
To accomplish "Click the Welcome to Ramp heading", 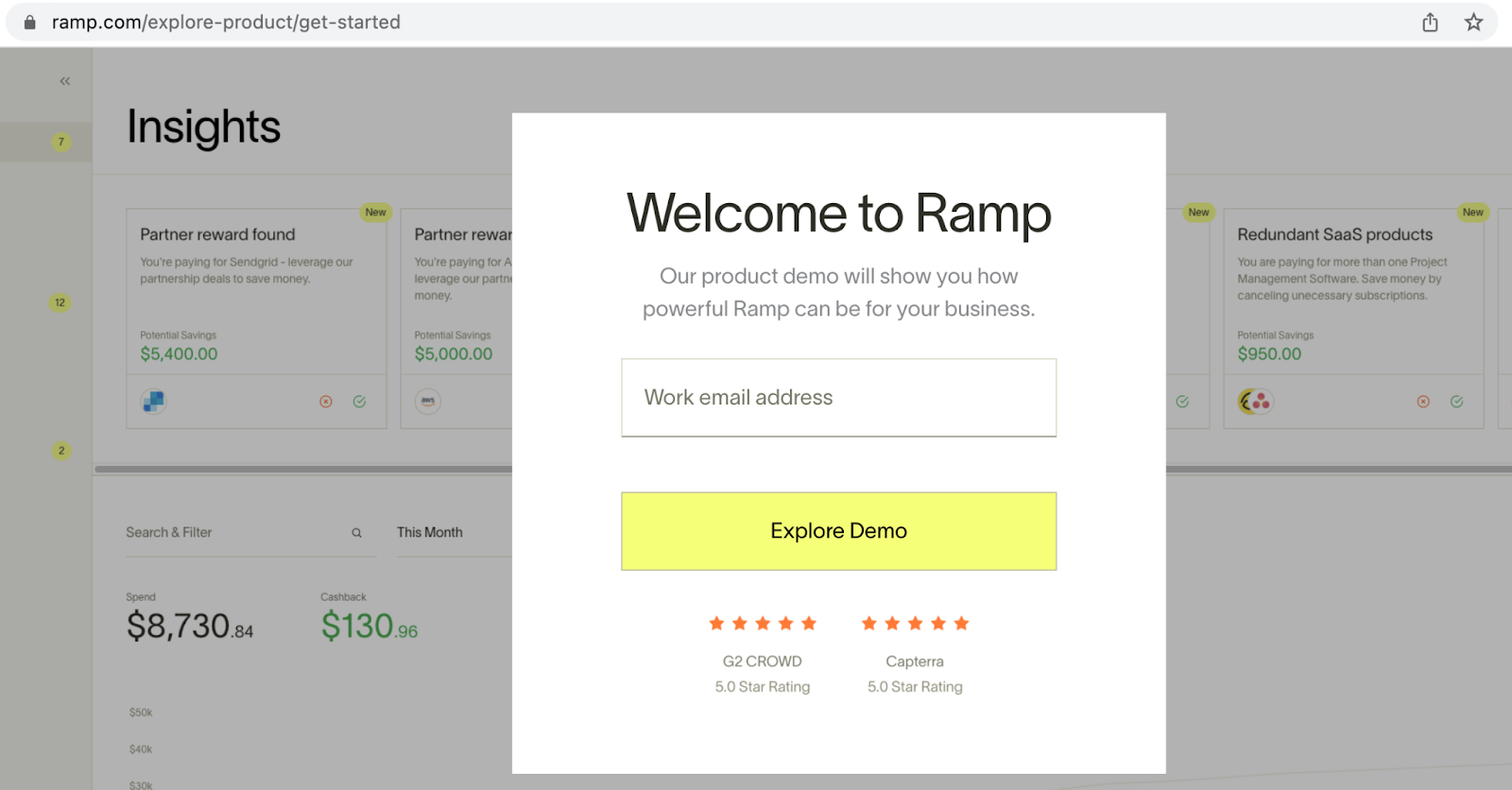I will point(838,214).
